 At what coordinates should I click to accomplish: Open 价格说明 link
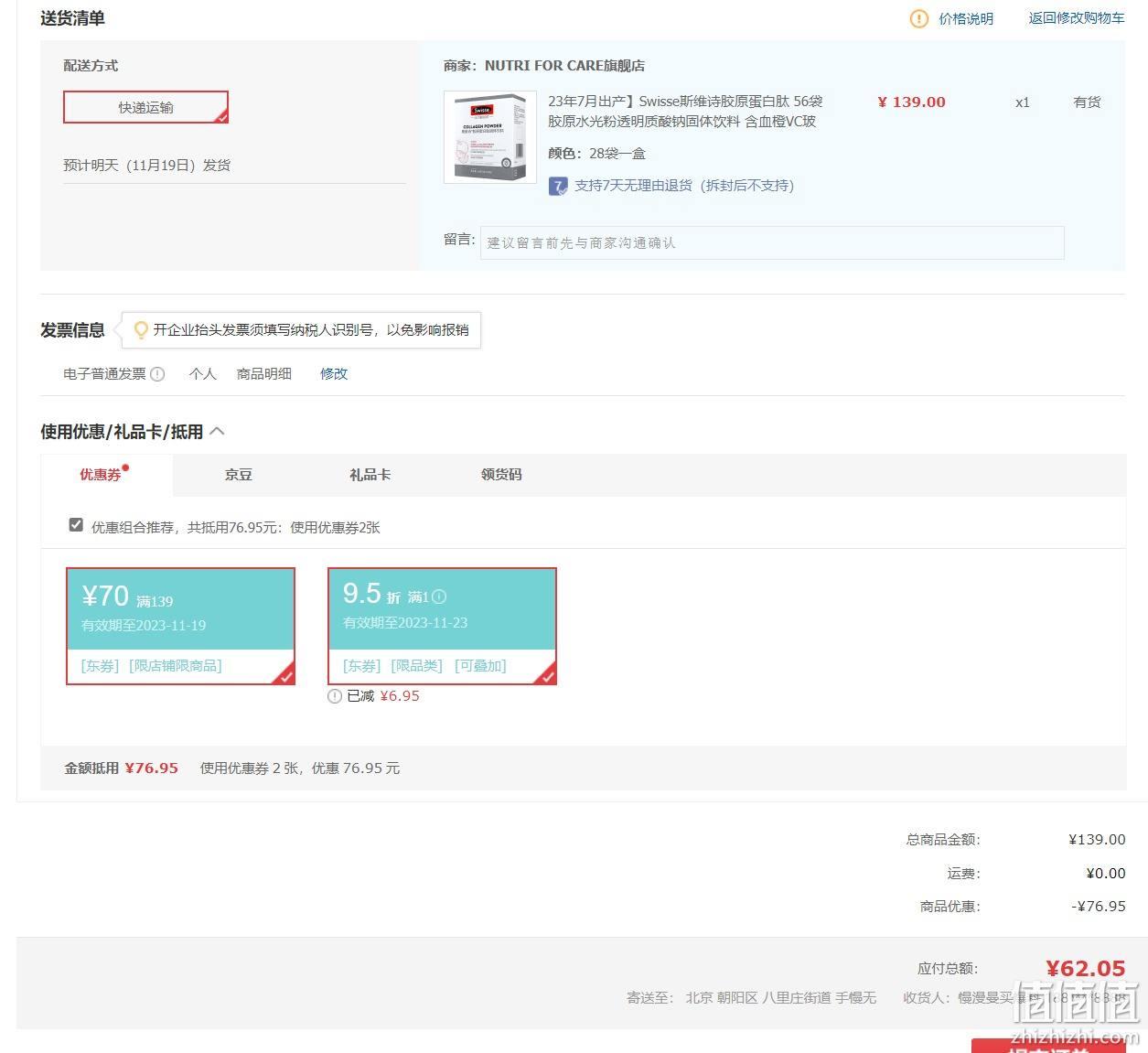(x=966, y=18)
